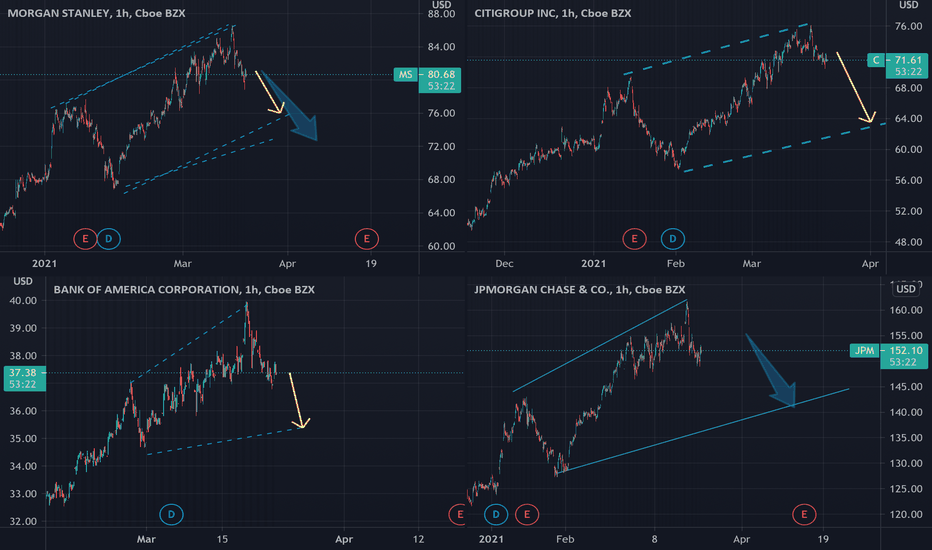Viewport: 932px width, 550px height.
Task: Select the MORGAN STANLEY, 1h, Cboe BZX title
Action: (x=96, y=13)
